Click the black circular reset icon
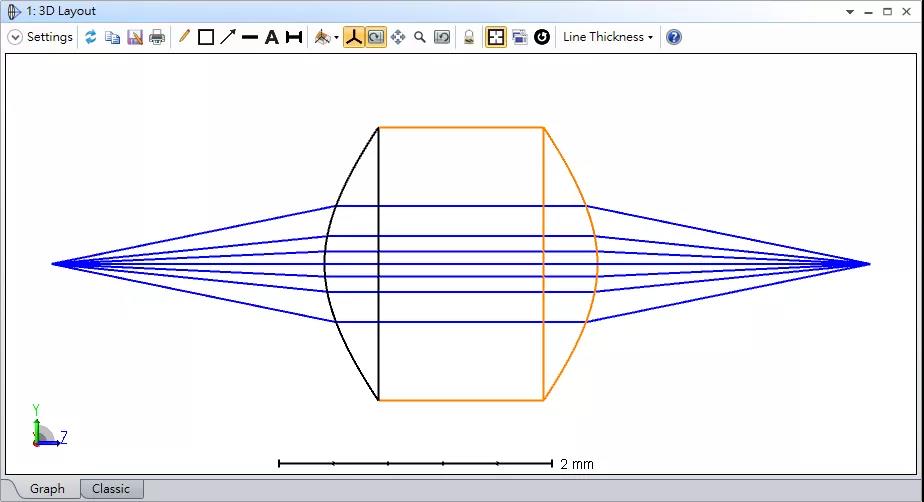The height and width of the screenshot is (502, 924). point(542,37)
